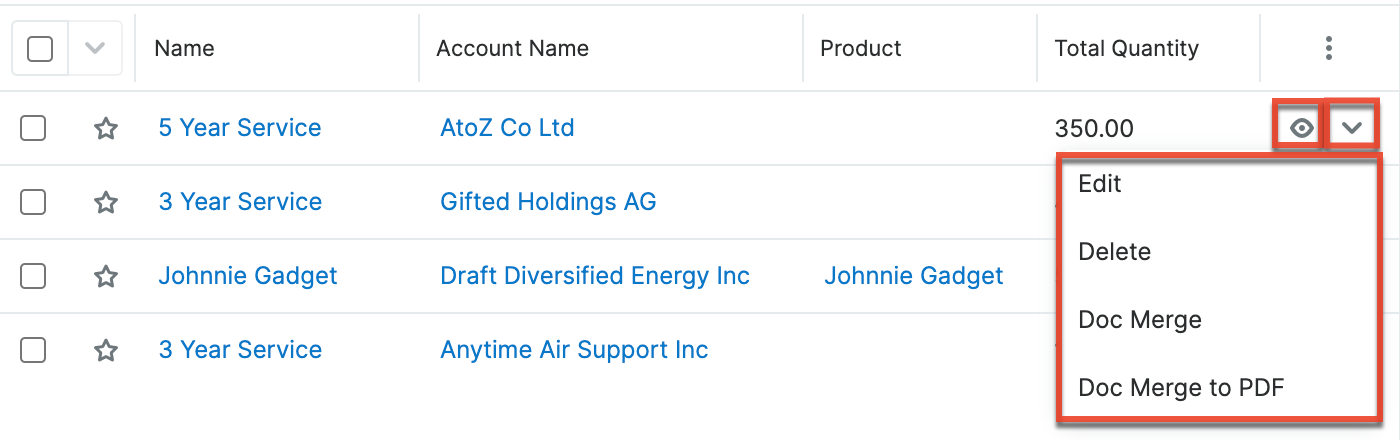Tick the Anytime Air Support row checkbox
The image size is (1400, 440).
tap(33, 350)
